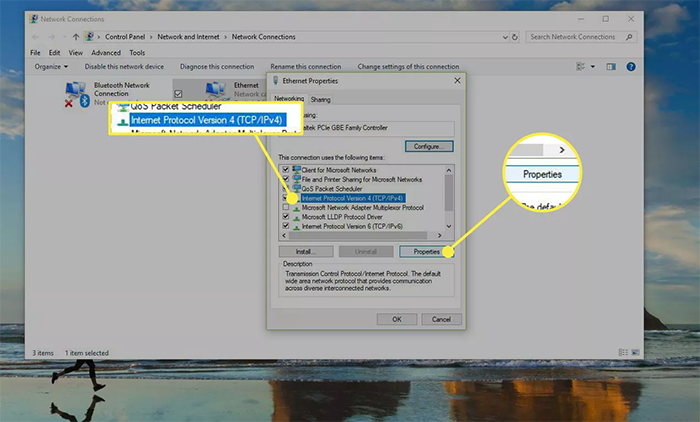Open the Tools menu

tap(137, 53)
